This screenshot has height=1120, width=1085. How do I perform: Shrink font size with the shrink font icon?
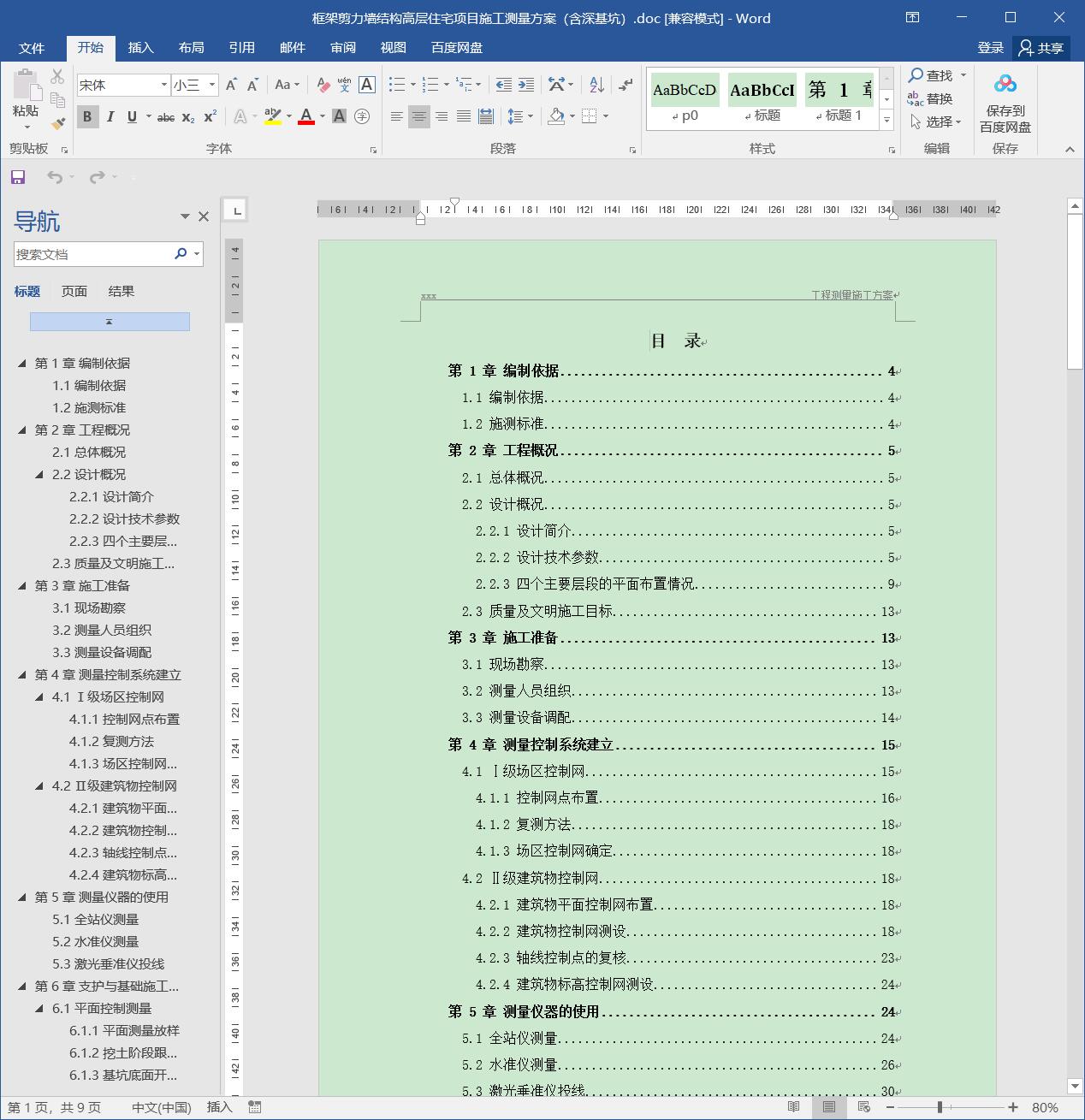coord(252,85)
